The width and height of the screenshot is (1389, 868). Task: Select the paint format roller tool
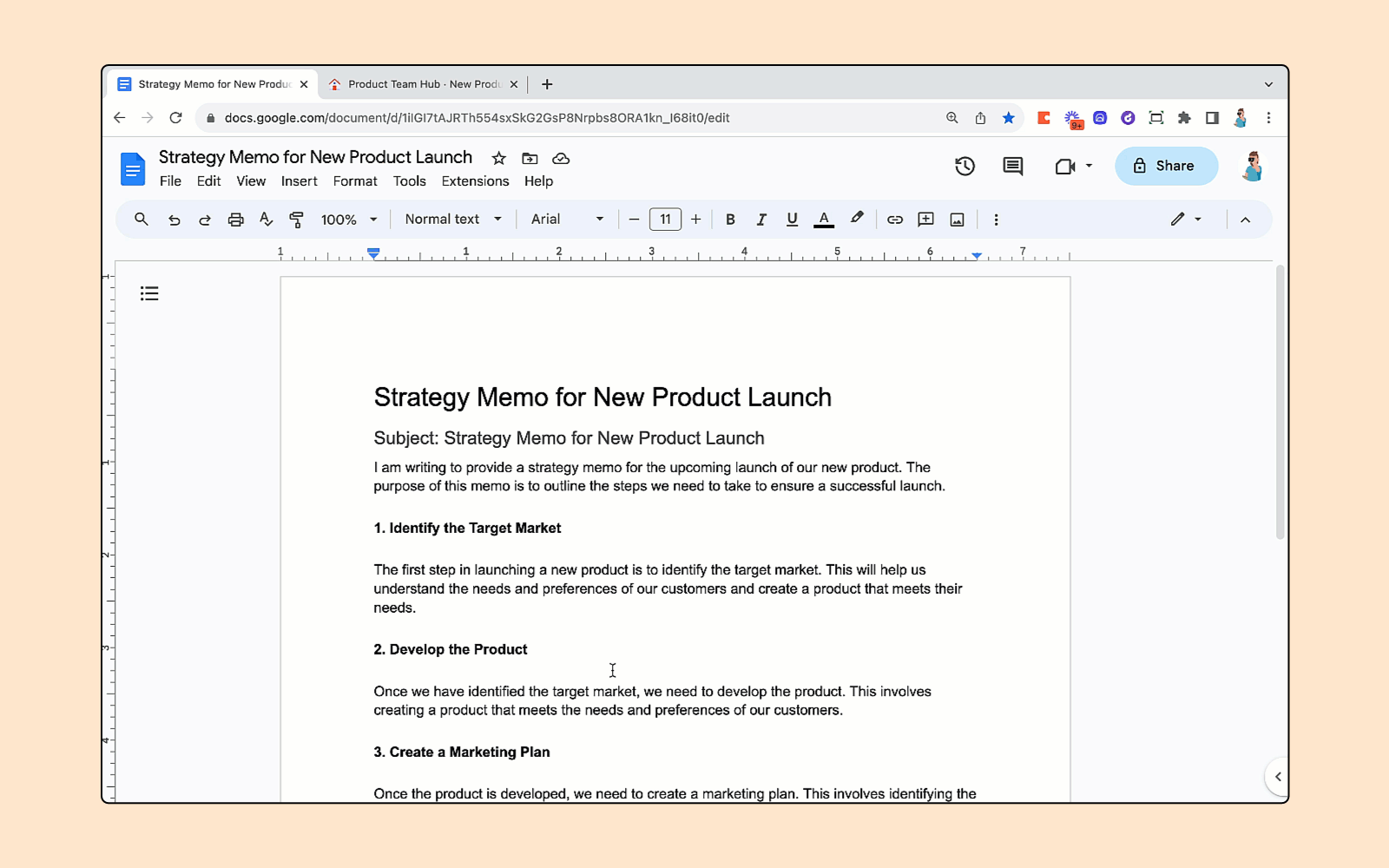click(297, 220)
